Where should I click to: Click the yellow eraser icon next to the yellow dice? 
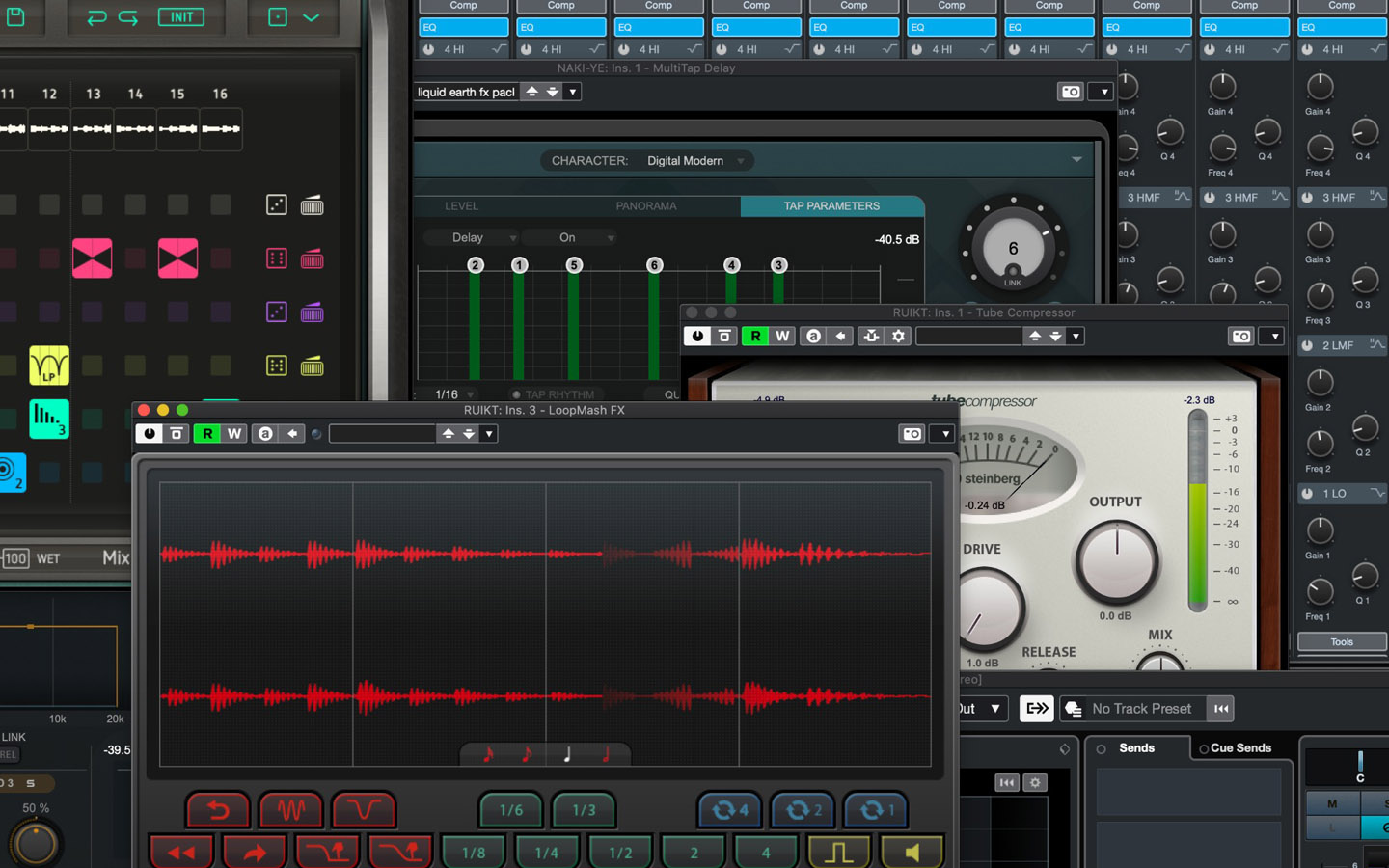312,366
